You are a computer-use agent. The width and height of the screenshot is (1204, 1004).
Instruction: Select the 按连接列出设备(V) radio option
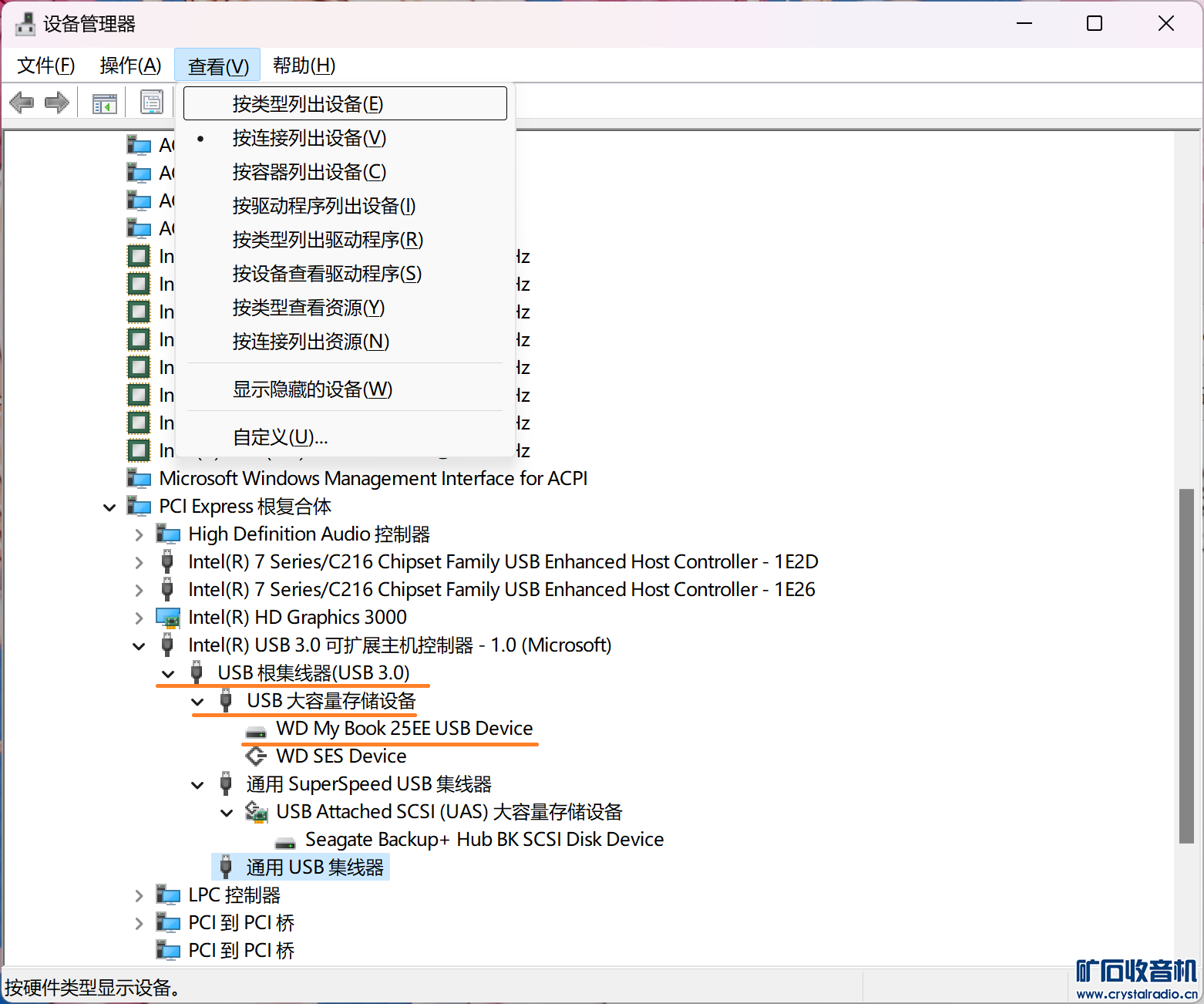tap(345, 138)
